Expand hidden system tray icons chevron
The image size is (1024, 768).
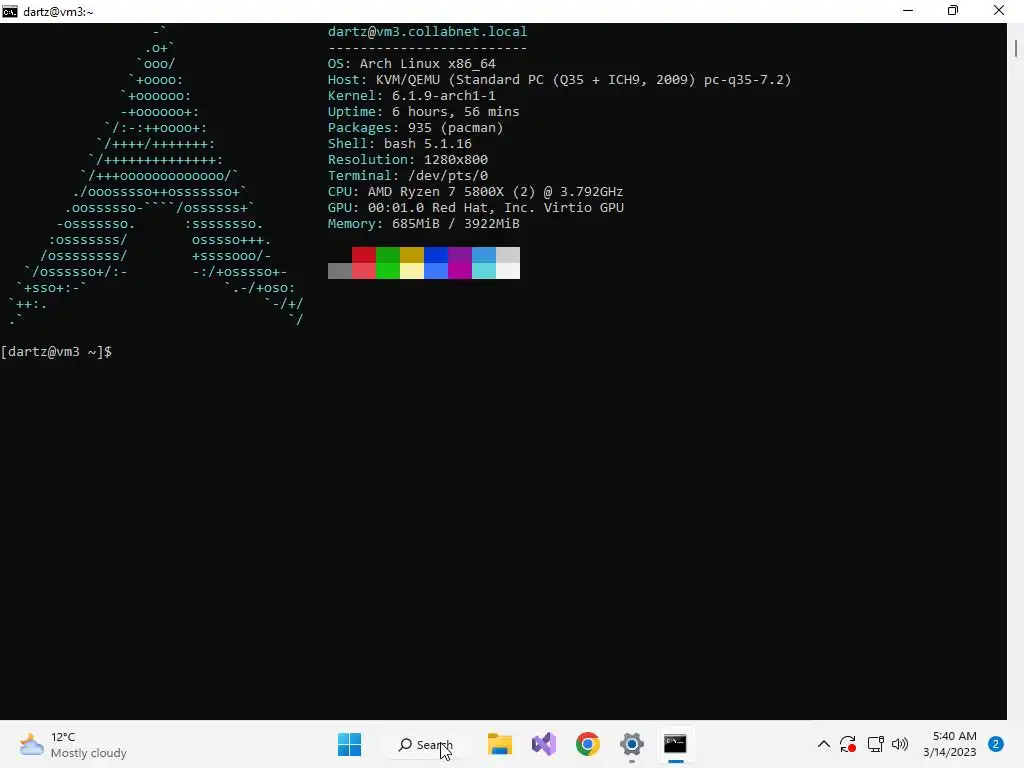pos(824,744)
